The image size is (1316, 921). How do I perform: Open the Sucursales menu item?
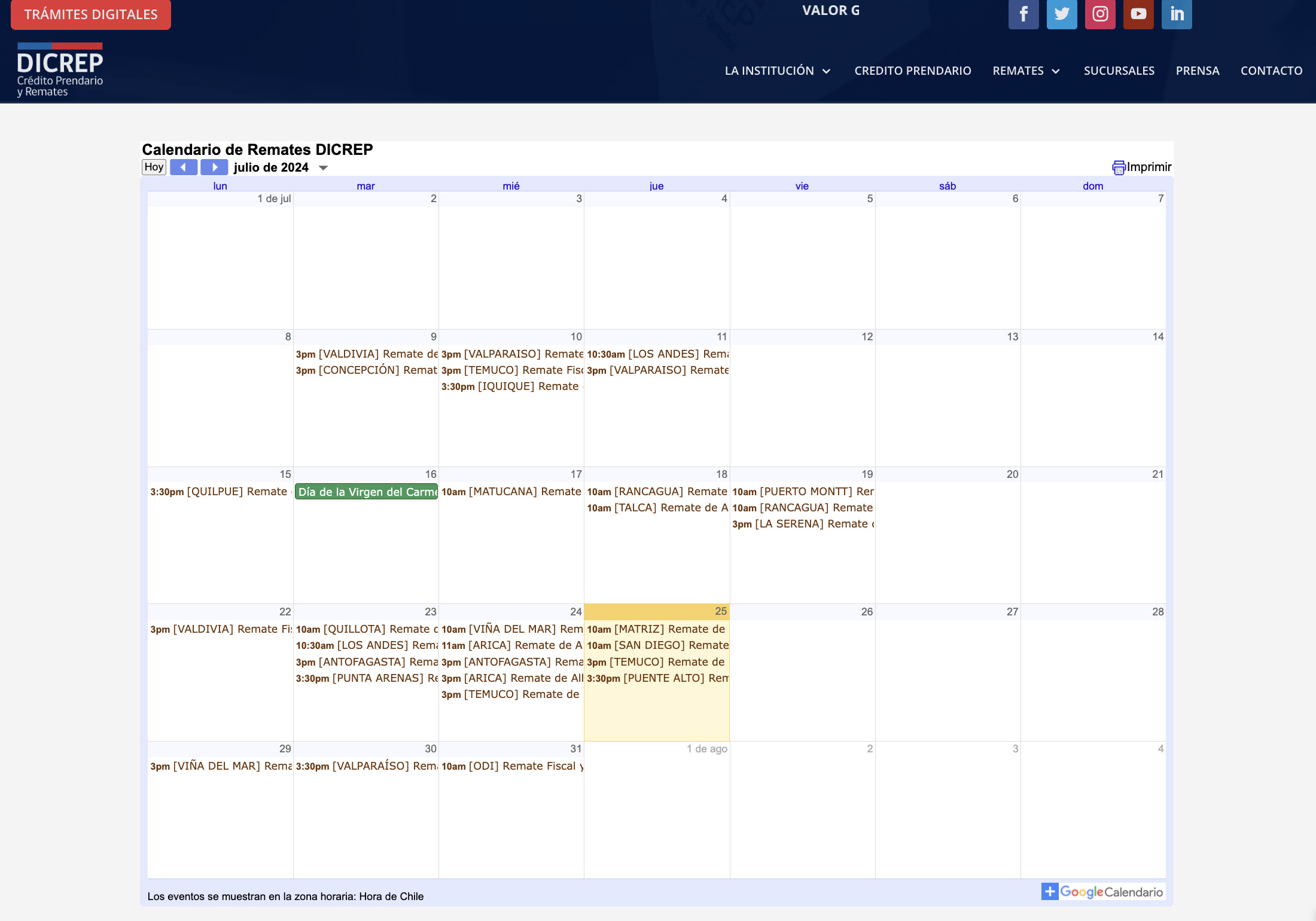(1119, 71)
